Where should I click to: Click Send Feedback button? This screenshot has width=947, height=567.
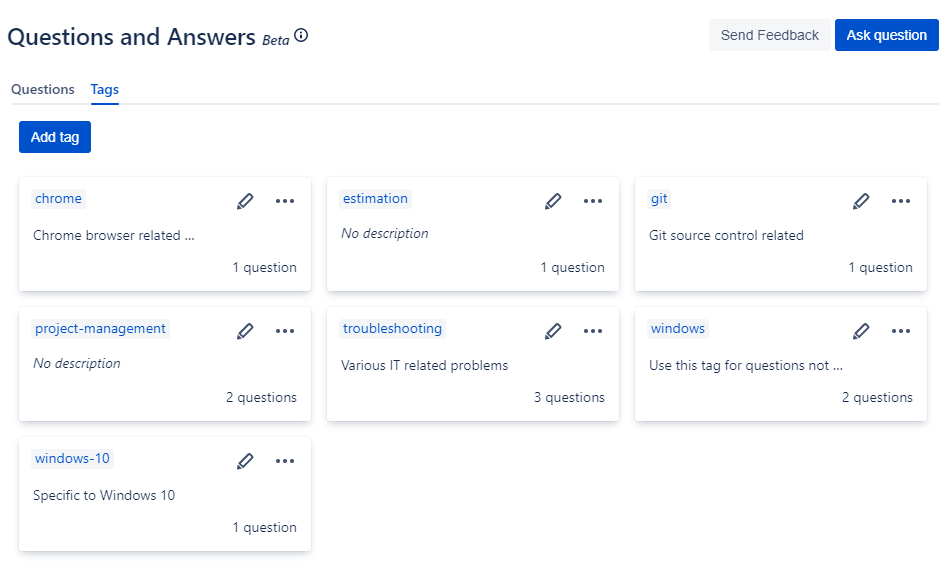(x=769, y=35)
